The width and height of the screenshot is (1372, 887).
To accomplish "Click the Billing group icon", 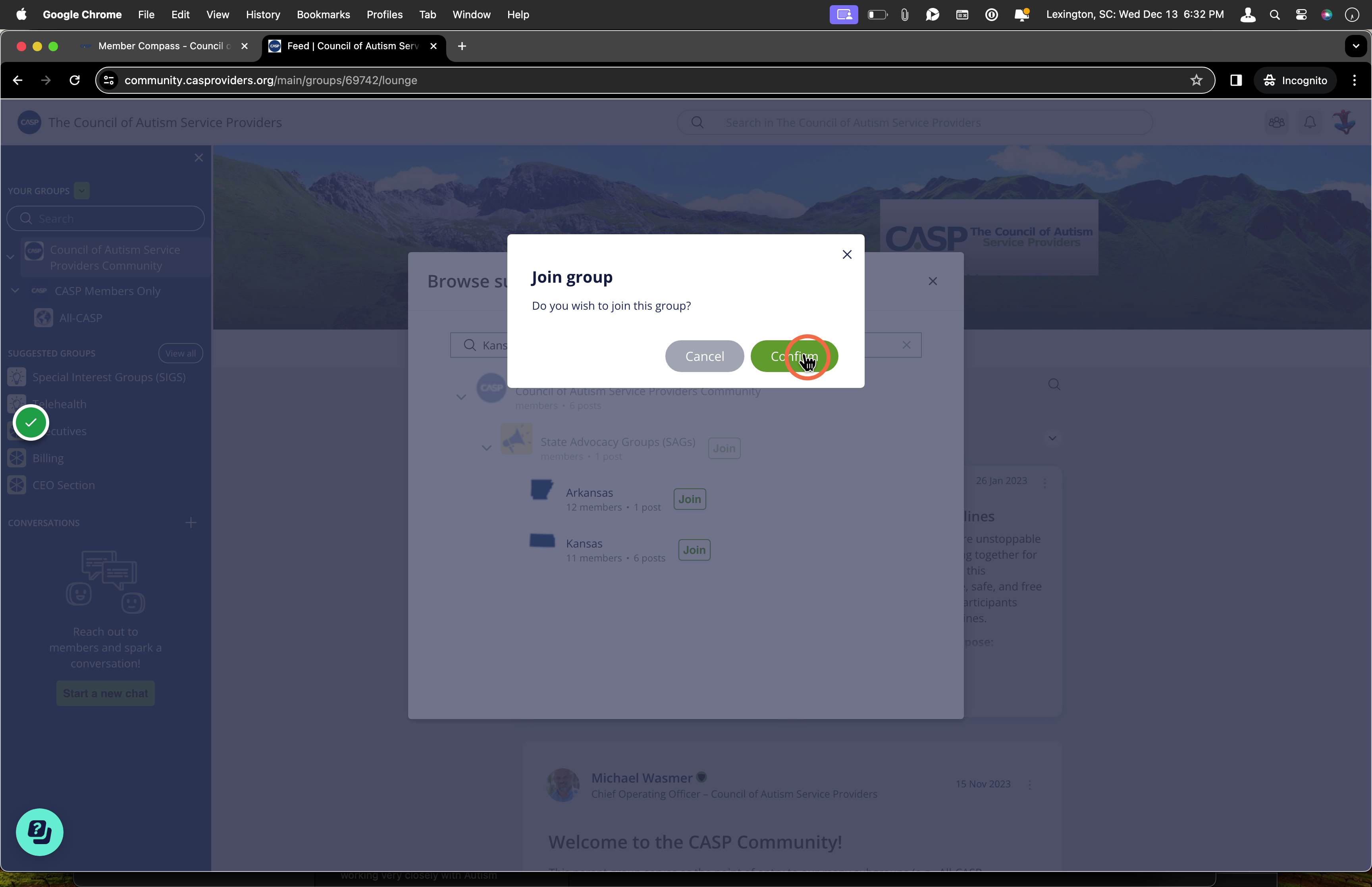I will click(17, 459).
